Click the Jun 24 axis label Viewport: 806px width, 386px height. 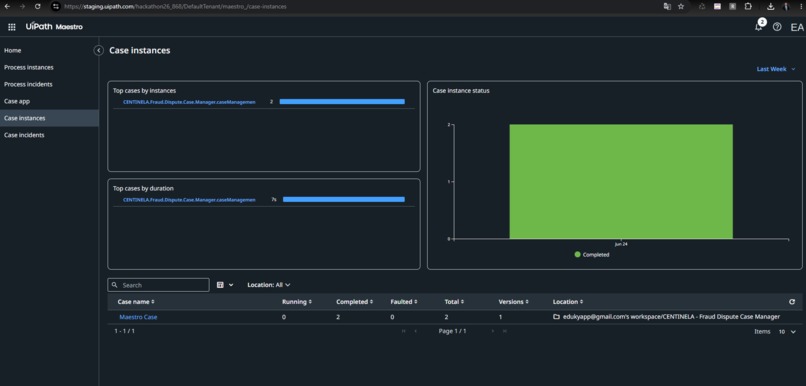[621, 244]
